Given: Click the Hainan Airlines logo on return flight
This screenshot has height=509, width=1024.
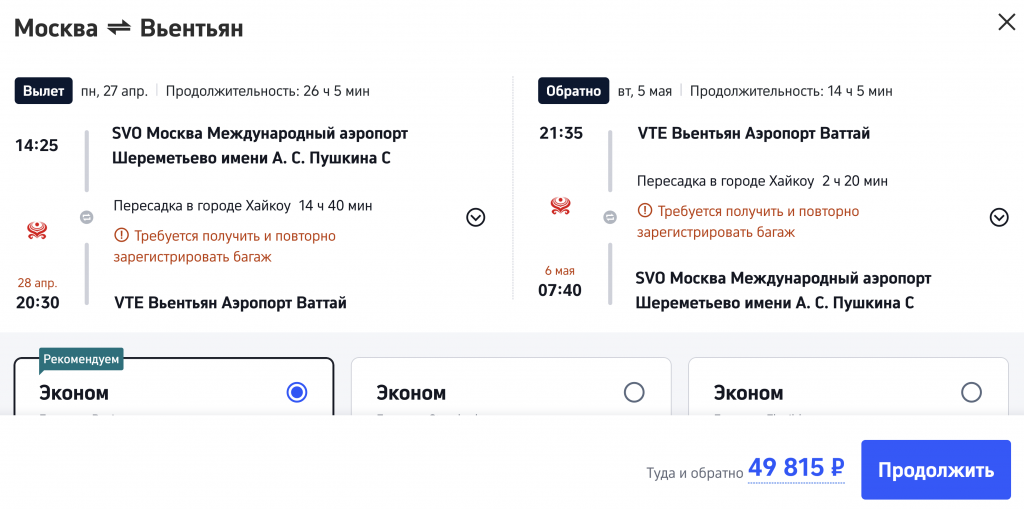Looking at the screenshot, I should 560,207.
